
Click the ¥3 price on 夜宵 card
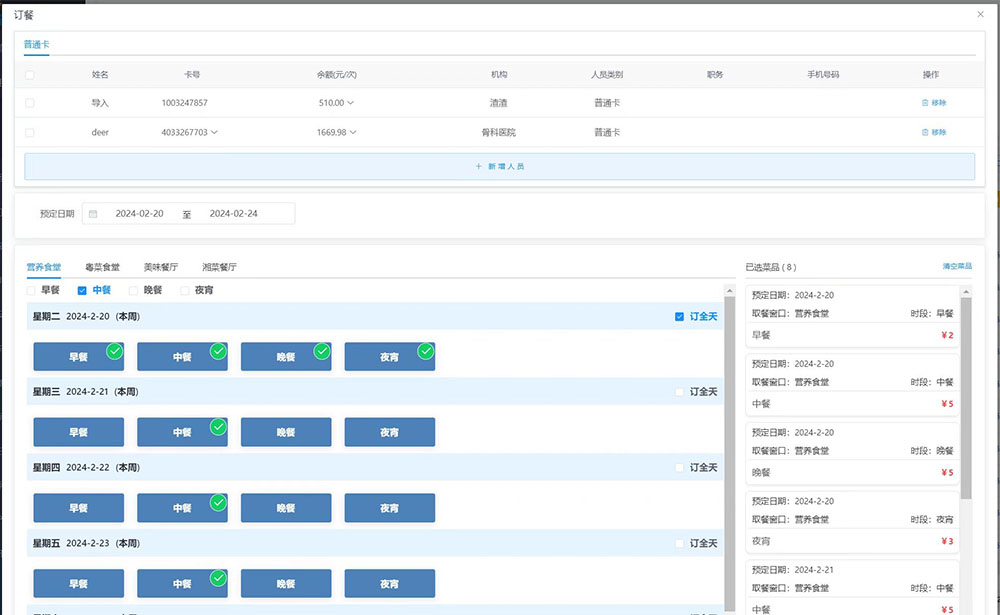click(947, 541)
